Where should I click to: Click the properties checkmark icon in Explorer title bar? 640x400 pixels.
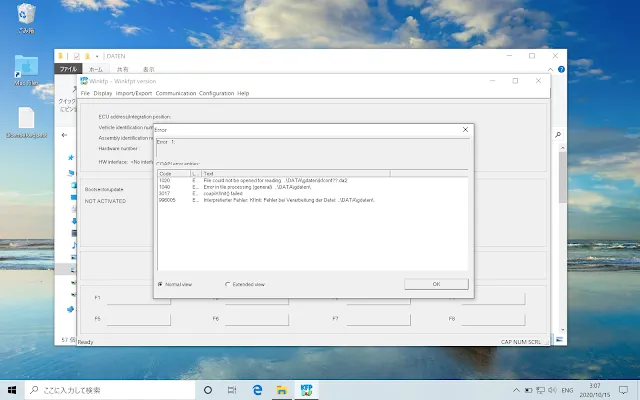[x=76, y=56]
